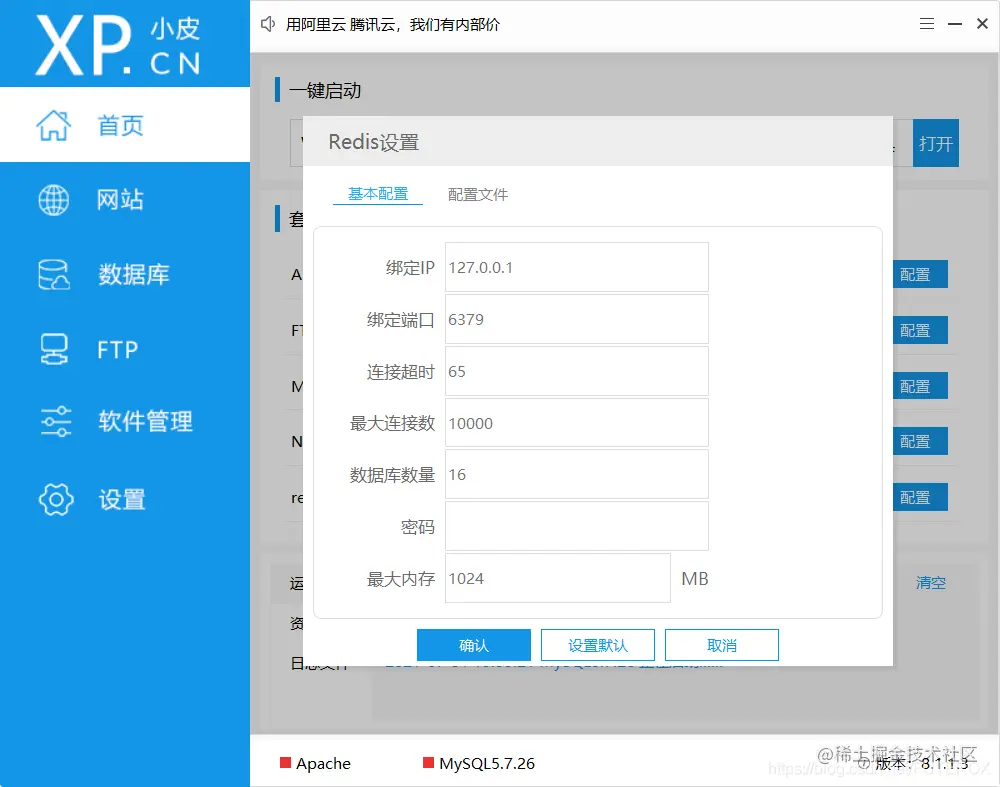The width and height of the screenshot is (1000, 787).
Task: Click the speaker announcement icon in top bar
Action: click(267, 24)
